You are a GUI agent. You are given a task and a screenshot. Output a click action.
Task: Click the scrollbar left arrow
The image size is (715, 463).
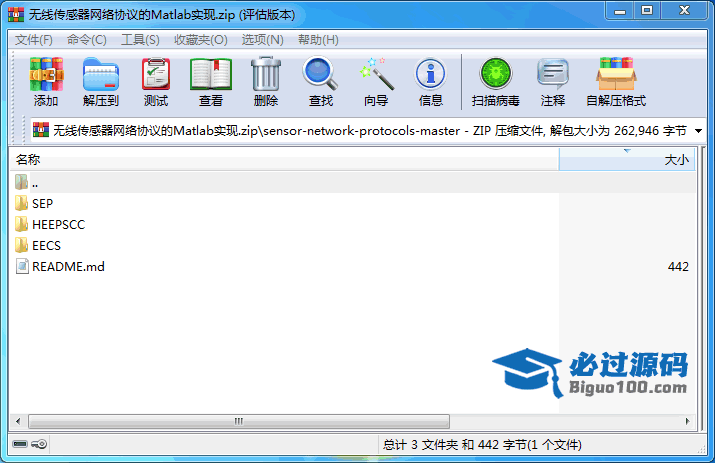pyautogui.click(x=18, y=421)
